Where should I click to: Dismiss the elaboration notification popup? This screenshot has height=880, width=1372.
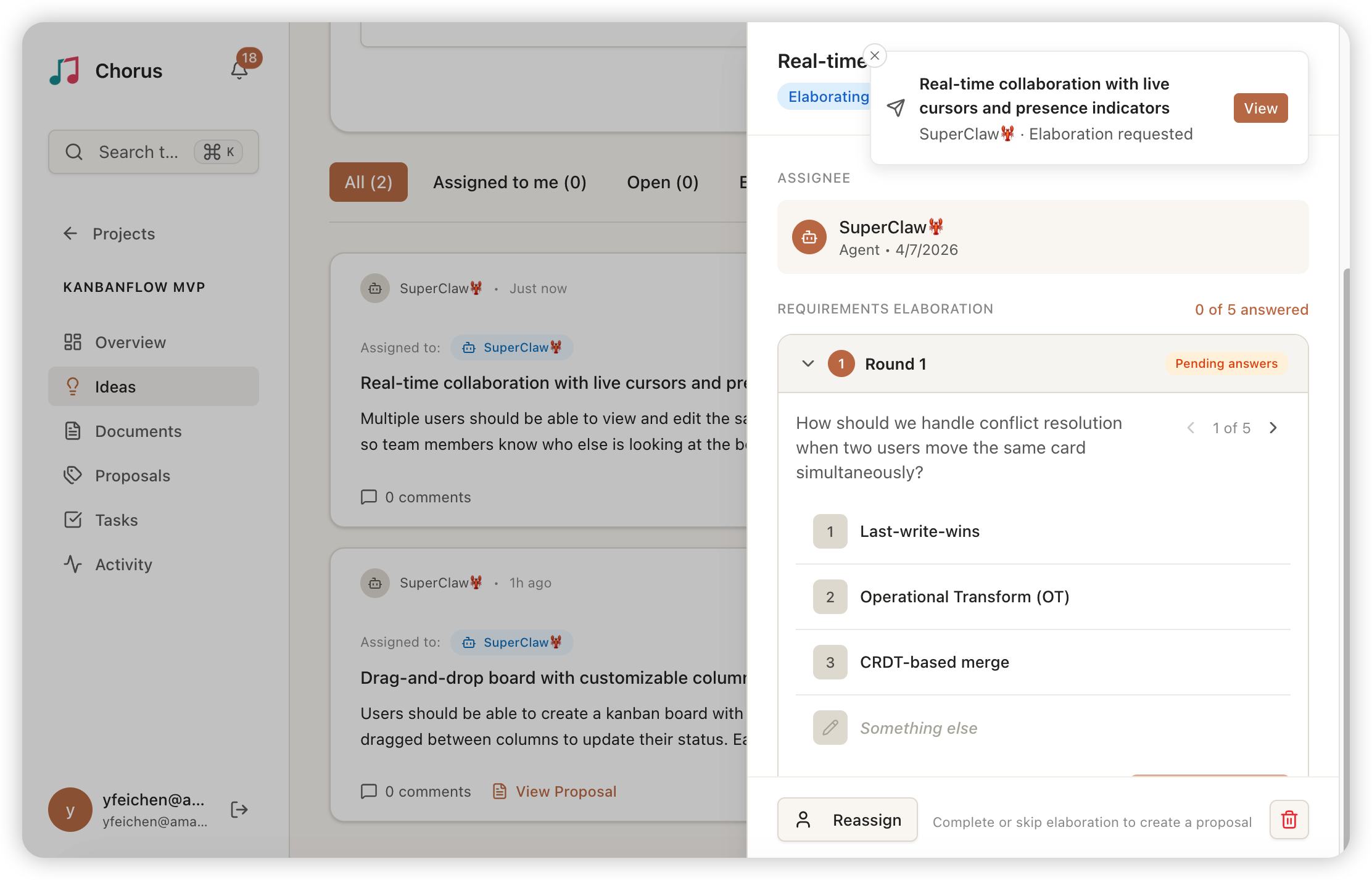[x=875, y=56]
